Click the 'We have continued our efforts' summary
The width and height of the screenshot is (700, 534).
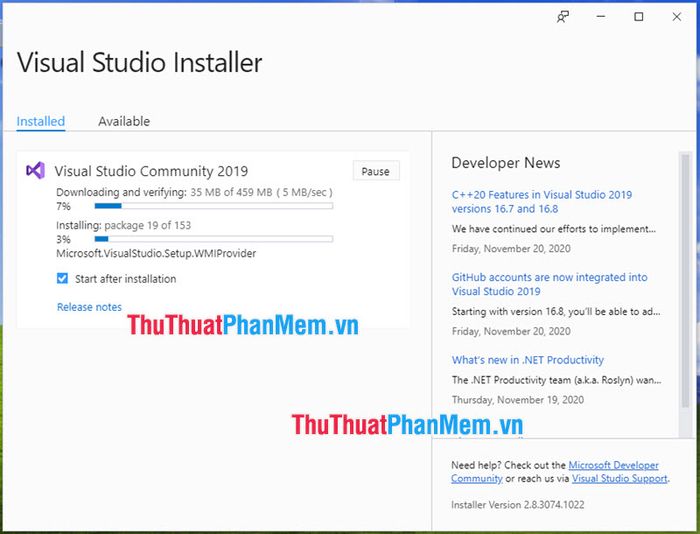(554, 229)
